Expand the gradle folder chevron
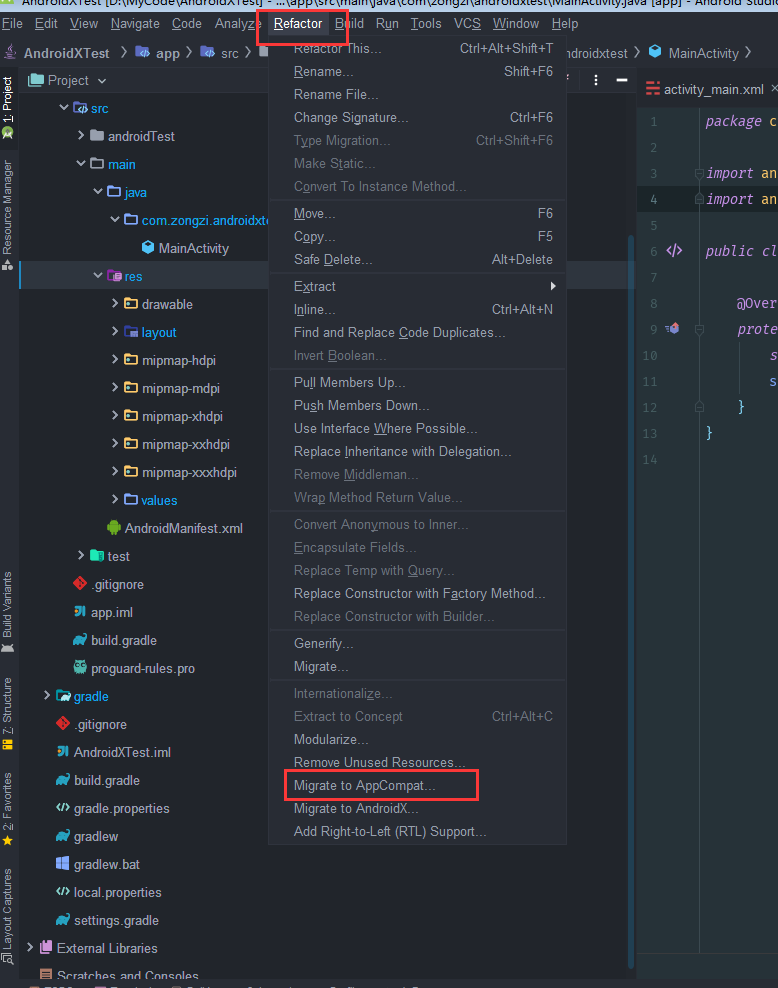The height and width of the screenshot is (988, 778). coord(47,696)
